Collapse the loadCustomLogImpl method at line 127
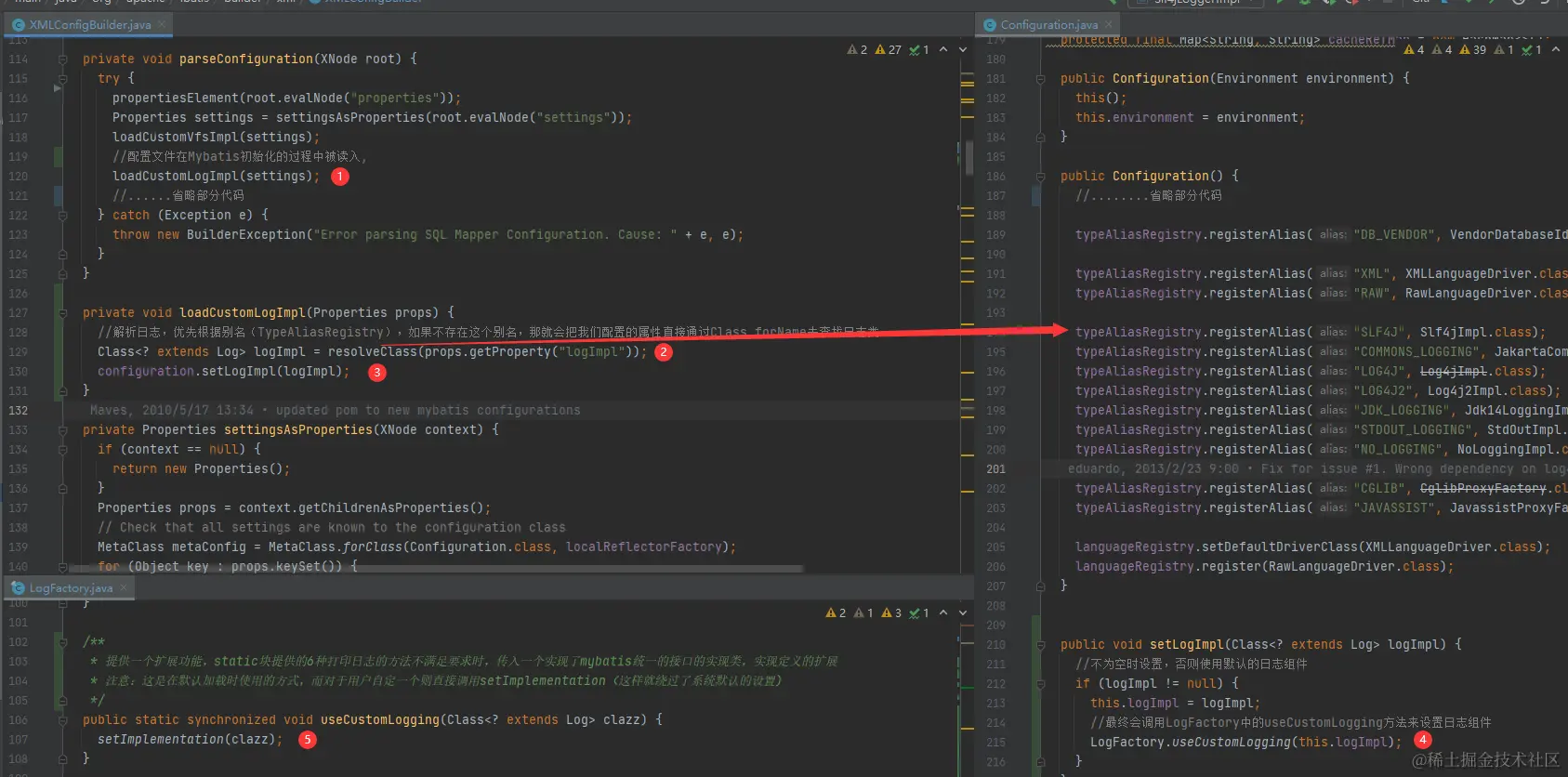 [63, 312]
